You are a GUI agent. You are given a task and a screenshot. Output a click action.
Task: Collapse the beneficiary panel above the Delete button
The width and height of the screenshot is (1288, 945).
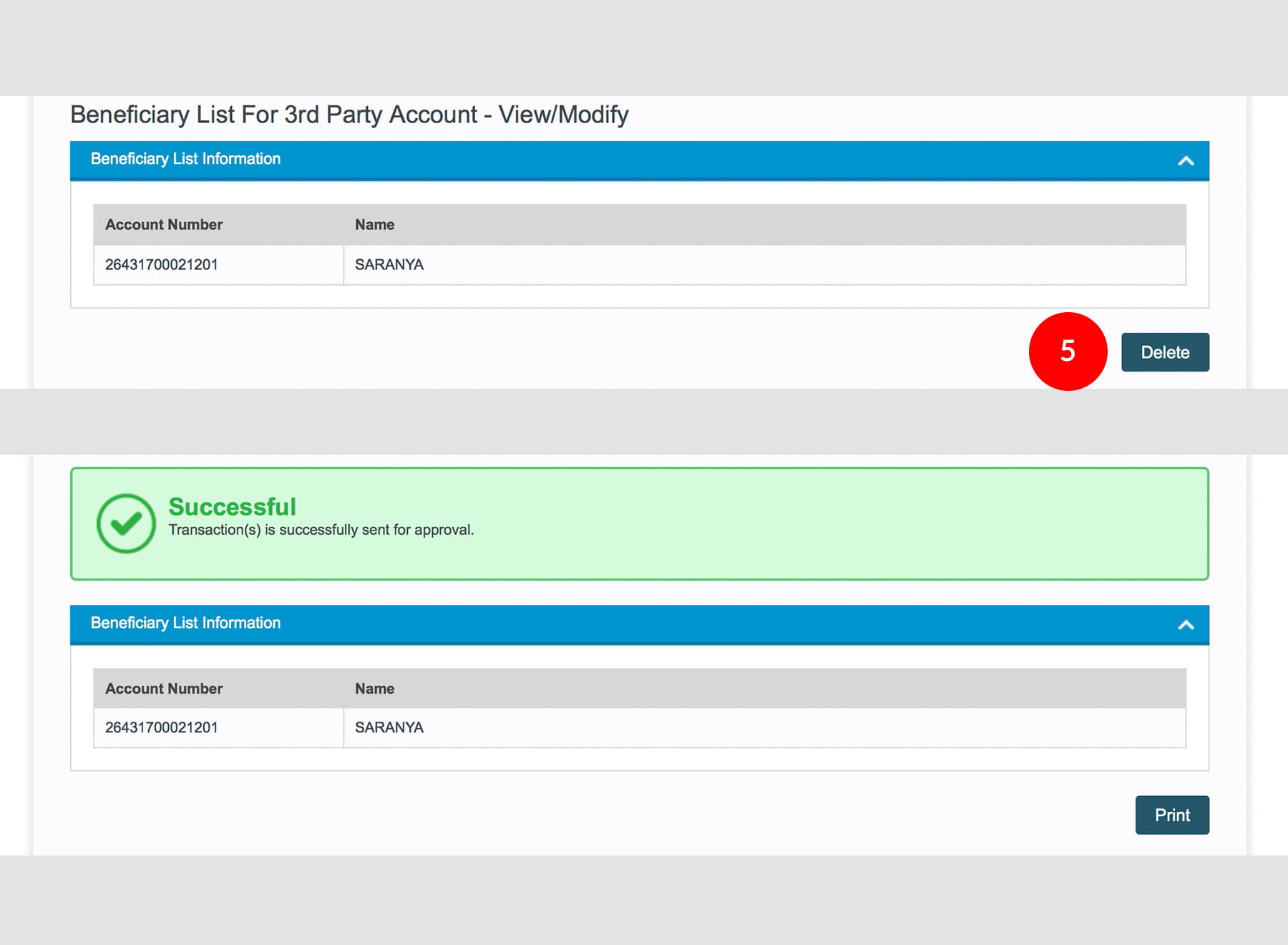(1185, 160)
